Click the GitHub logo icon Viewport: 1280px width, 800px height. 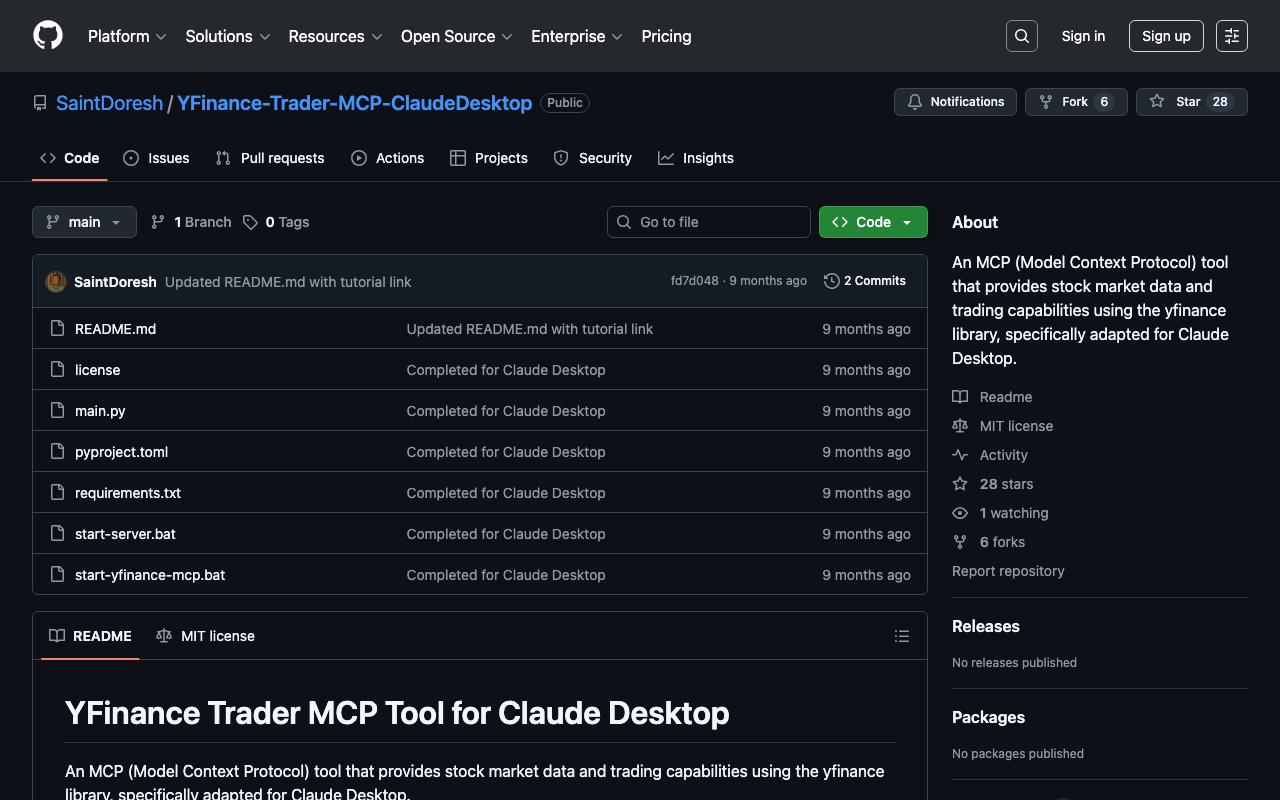[48, 36]
